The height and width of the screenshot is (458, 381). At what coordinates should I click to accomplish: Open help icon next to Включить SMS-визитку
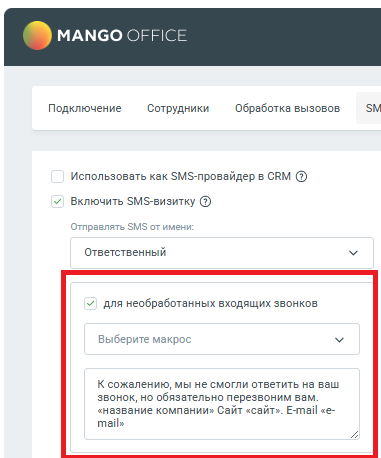pyautogui.click(x=205, y=202)
